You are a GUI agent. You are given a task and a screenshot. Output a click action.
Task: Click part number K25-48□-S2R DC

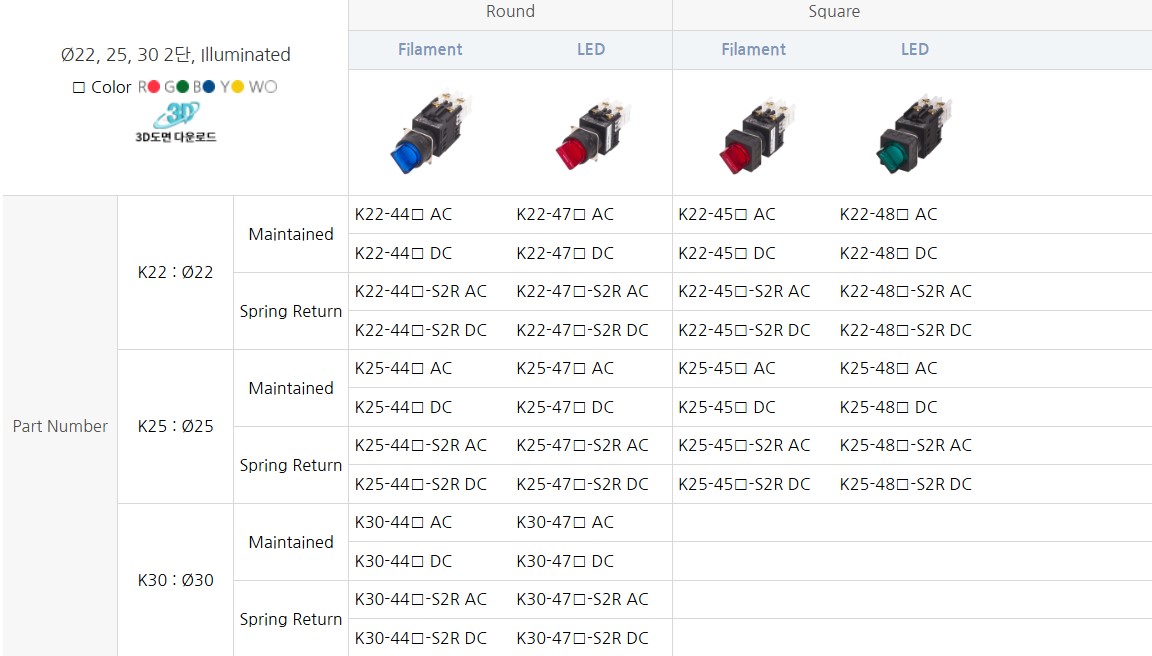(x=905, y=484)
